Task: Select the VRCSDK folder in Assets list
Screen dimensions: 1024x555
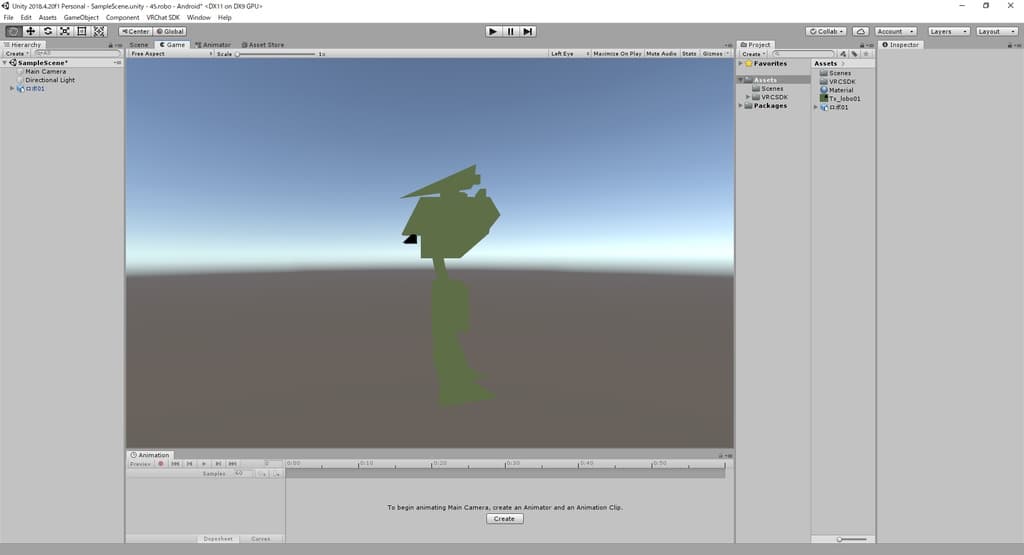Action: point(837,82)
